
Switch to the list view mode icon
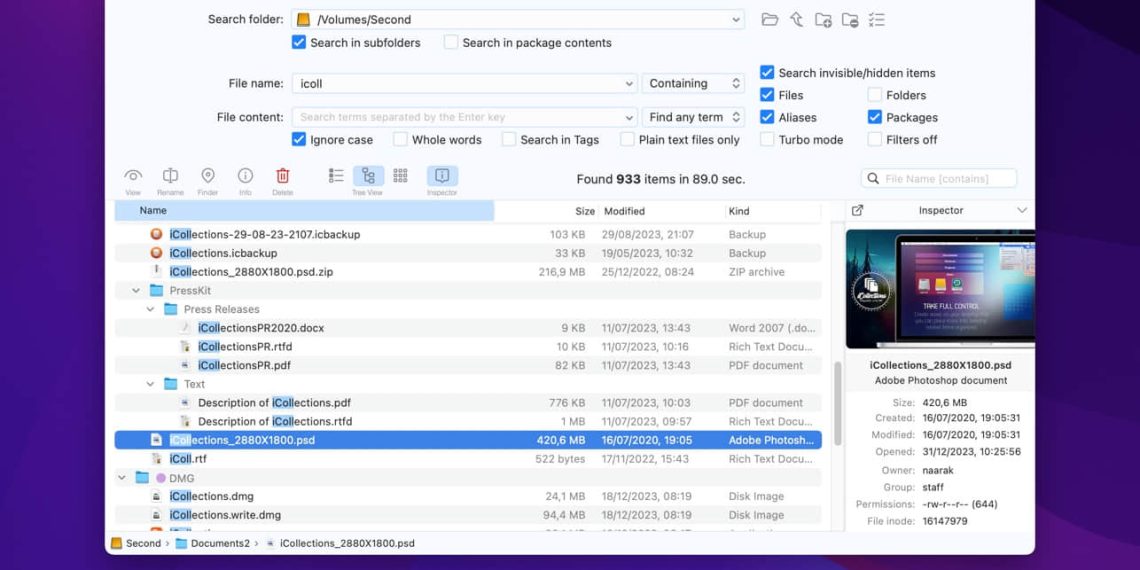[337, 176]
